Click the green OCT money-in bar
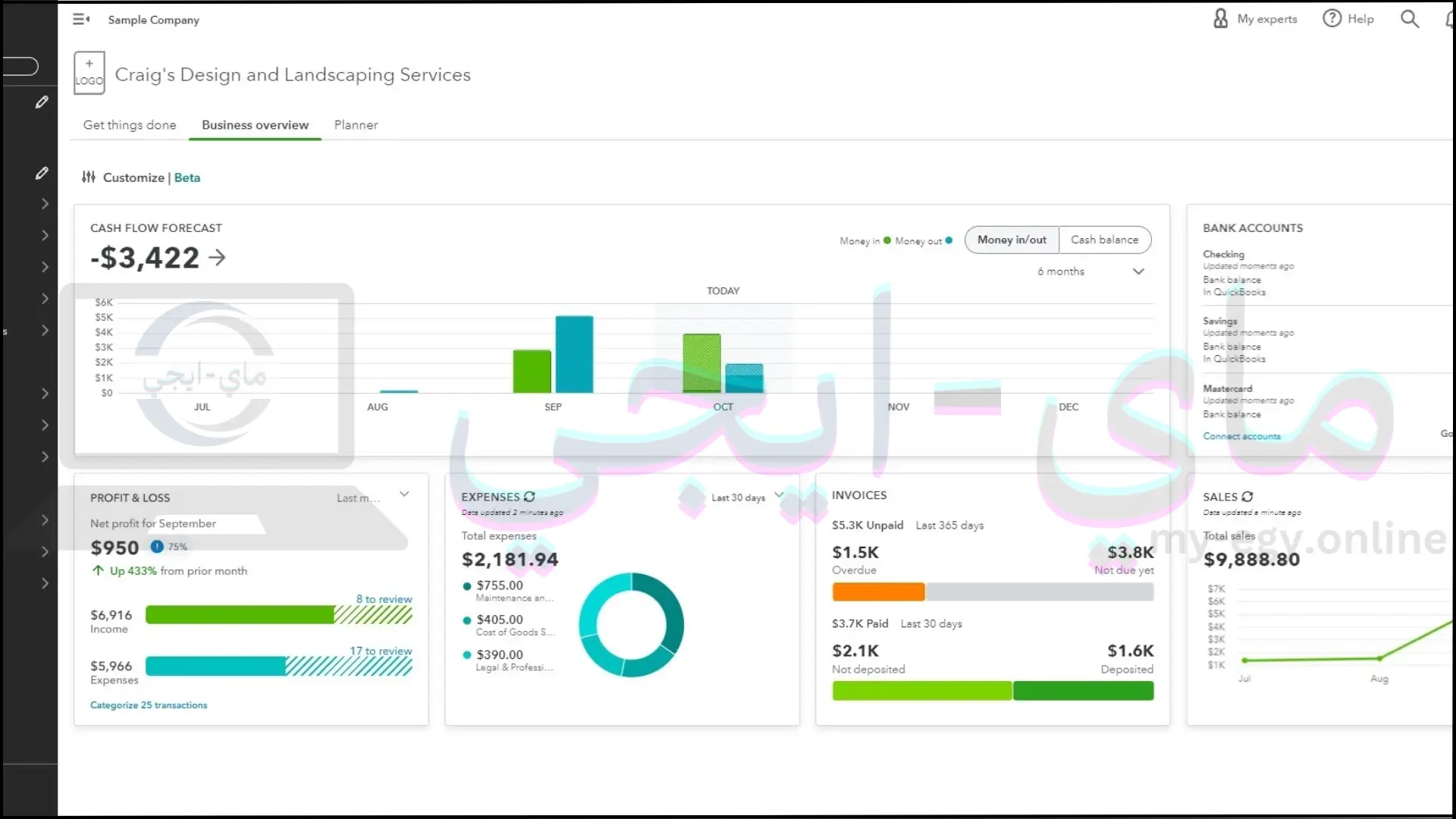This screenshot has width=1456, height=819. point(701,363)
